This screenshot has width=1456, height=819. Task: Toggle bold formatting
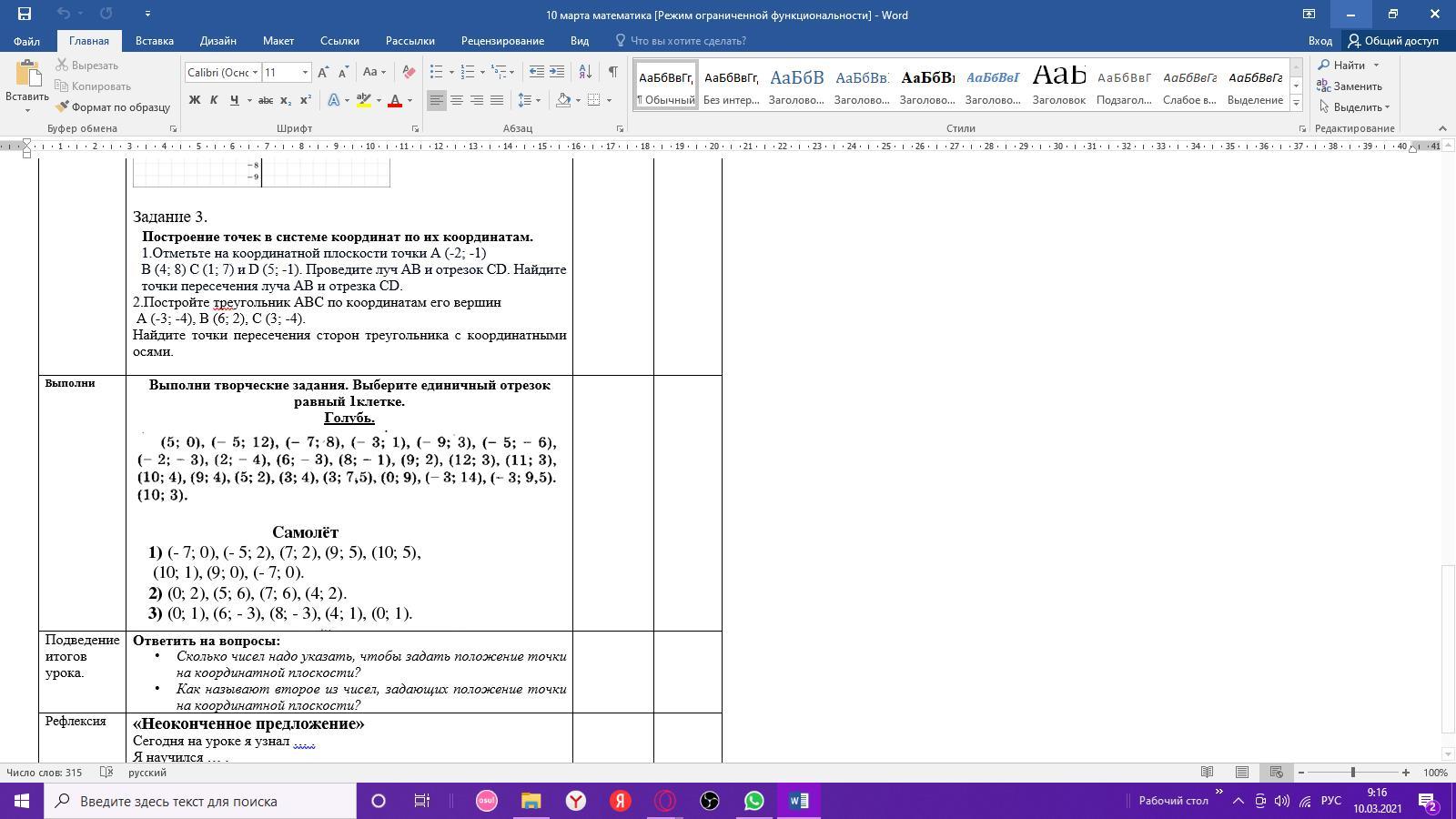[x=194, y=100]
